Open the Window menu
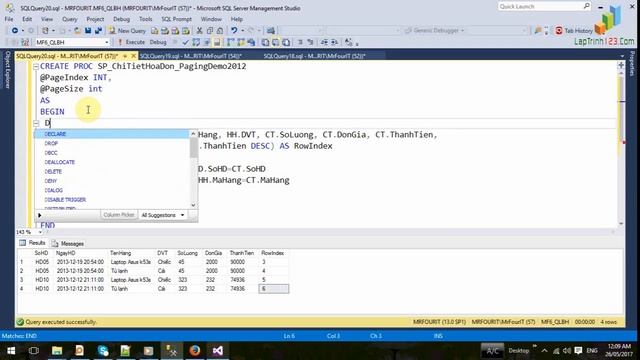The width and height of the screenshot is (640, 360). (x=211, y=19)
